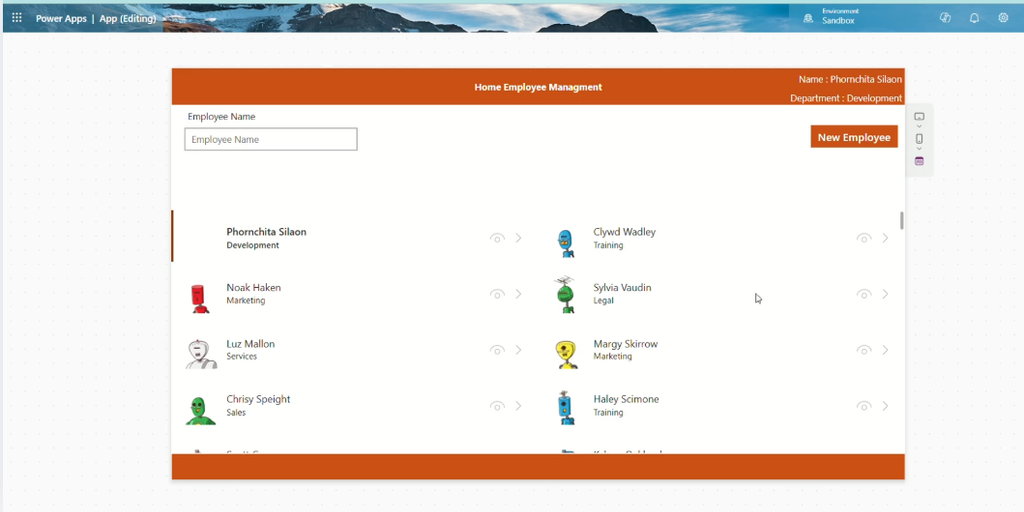The width and height of the screenshot is (1024, 512).
Task: Click the Department : Development header label
Action: (x=846, y=98)
